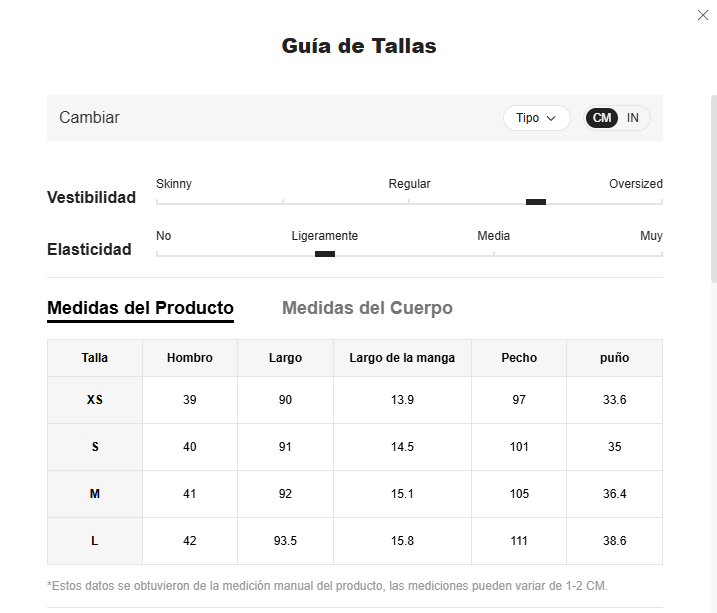
Task: Click the Largo de la manga header
Action: [402, 358]
